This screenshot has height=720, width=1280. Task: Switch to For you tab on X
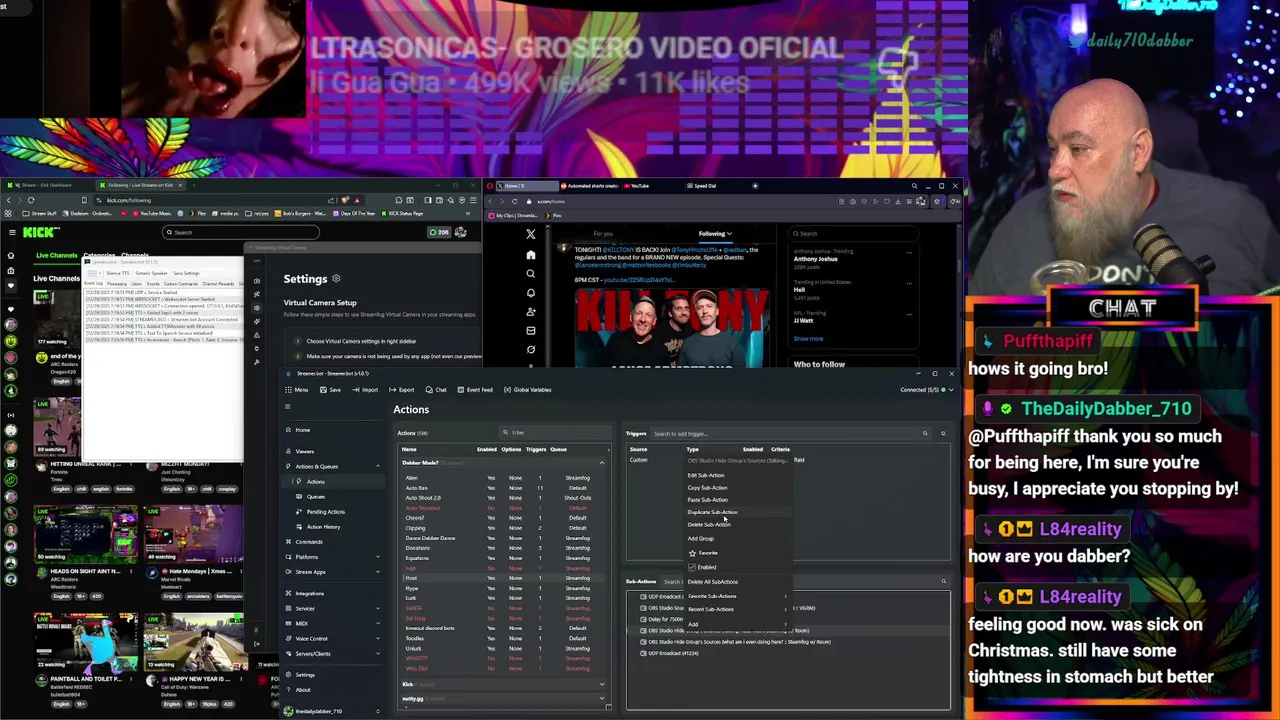pos(603,234)
